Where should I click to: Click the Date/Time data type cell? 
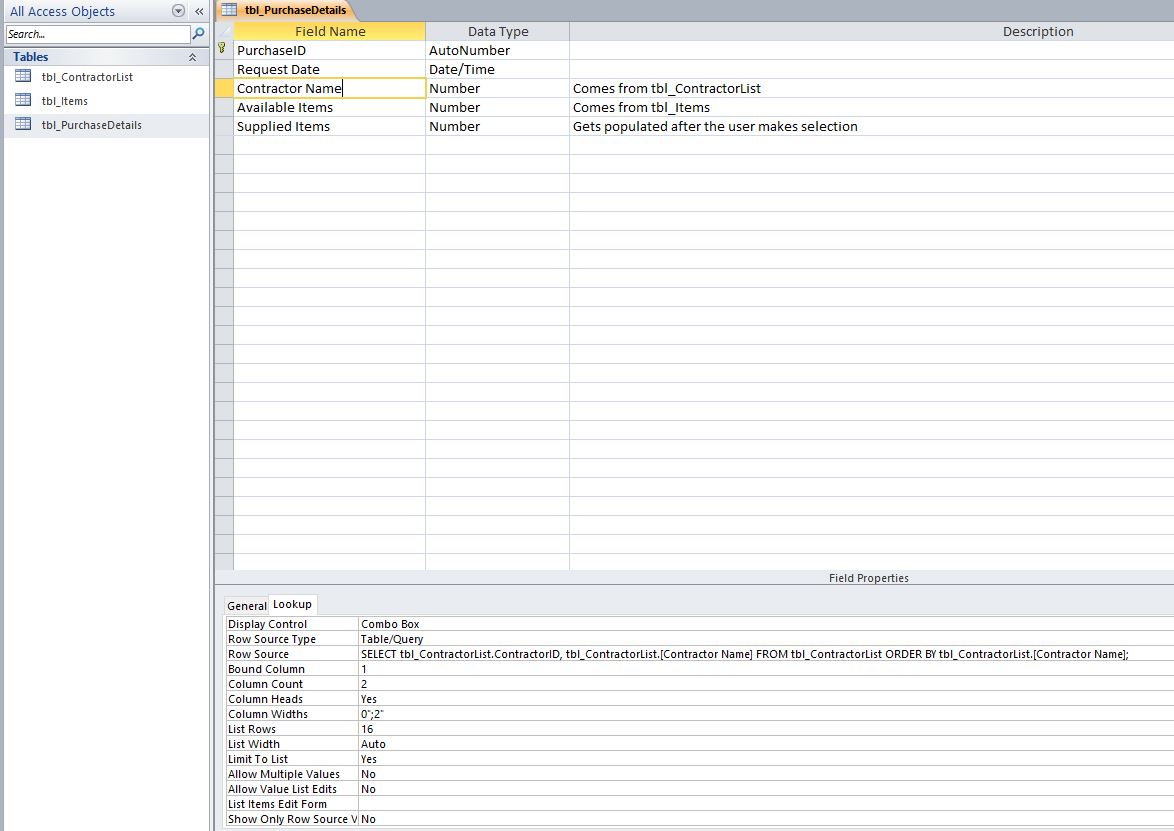point(497,69)
